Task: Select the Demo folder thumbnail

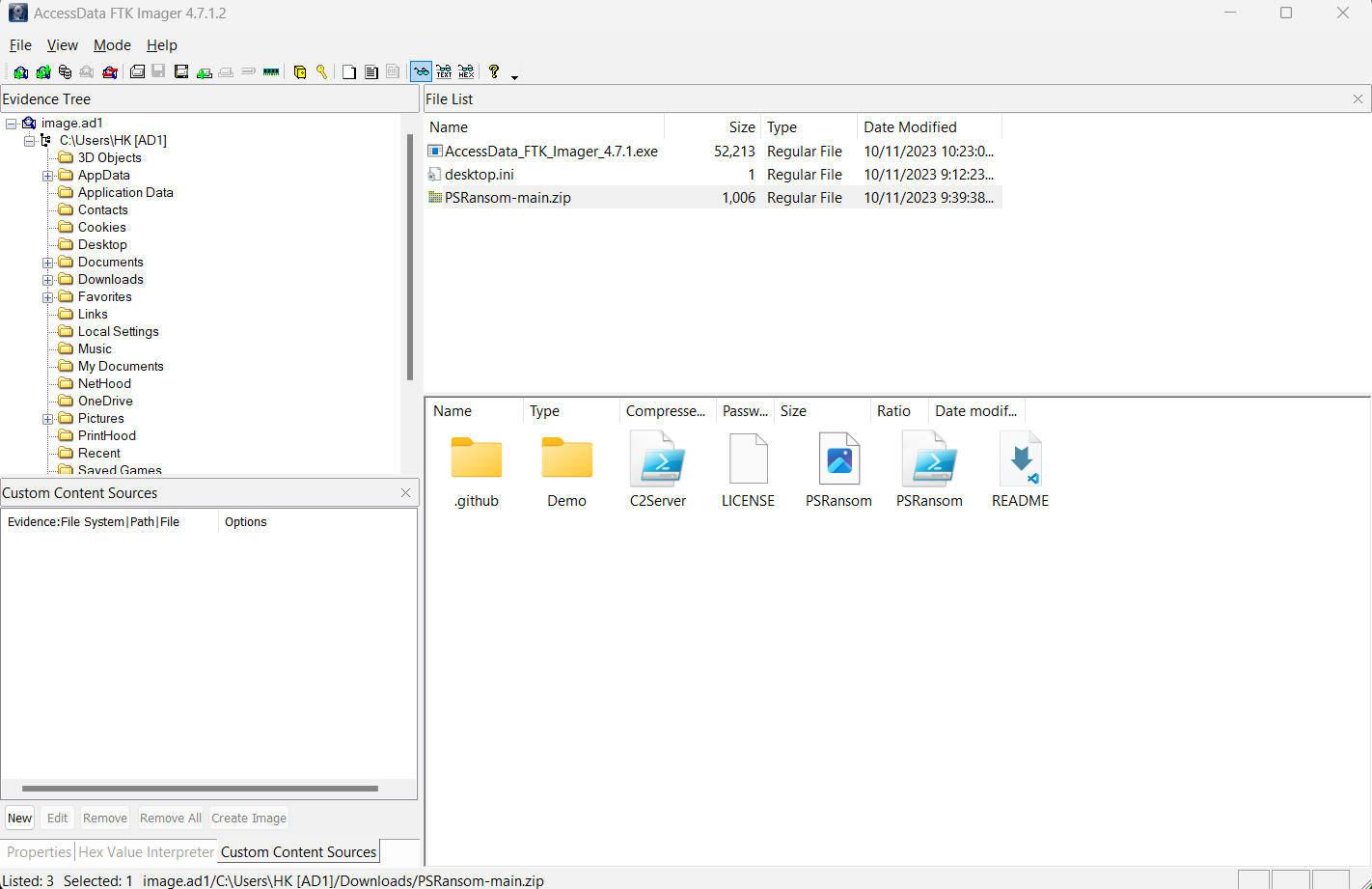Action: tap(567, 471)
